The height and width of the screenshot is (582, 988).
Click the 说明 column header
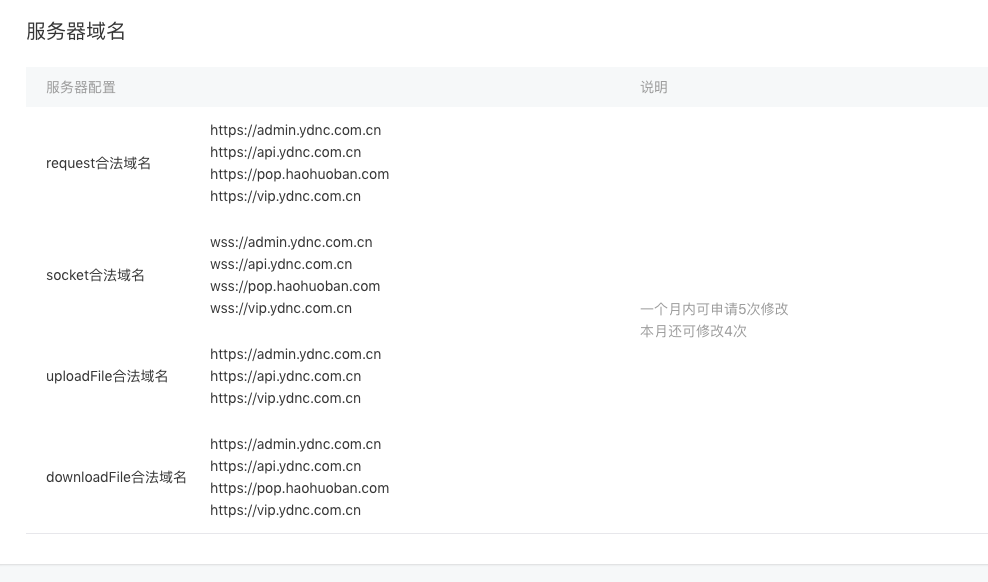[x=653, y=87]
